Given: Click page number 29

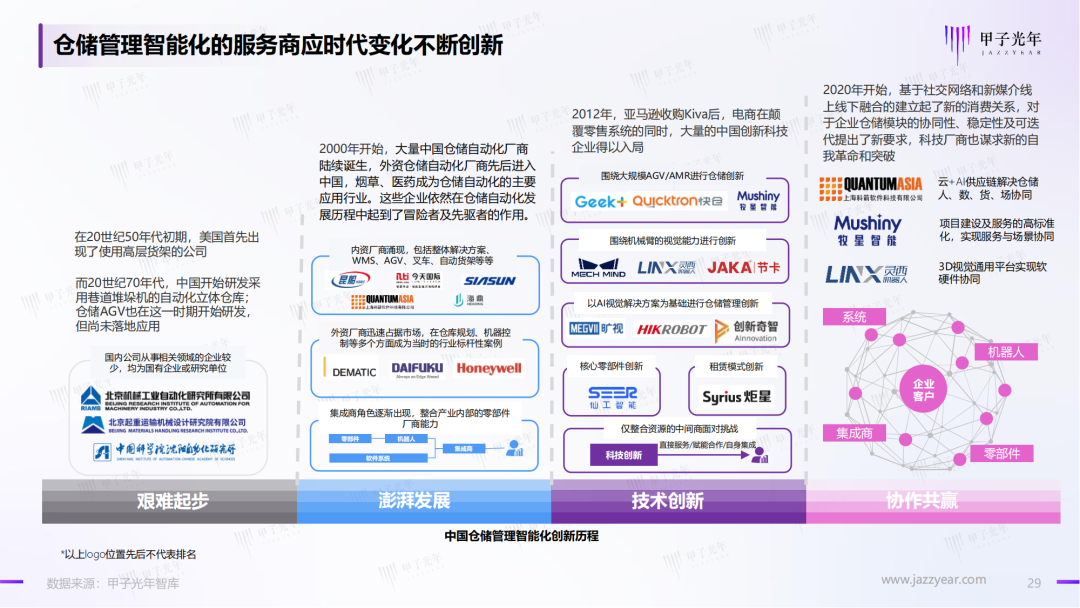Looking at the screenshot, I should click(1034, 583).
